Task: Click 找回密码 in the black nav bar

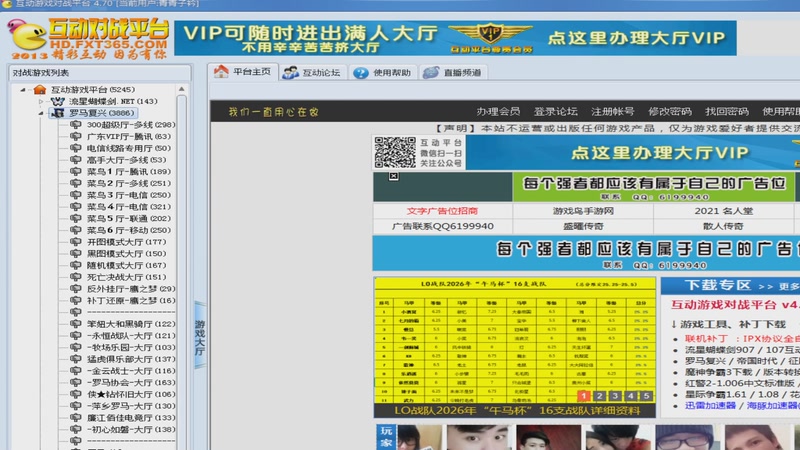Action: click(x=727, y=111)
